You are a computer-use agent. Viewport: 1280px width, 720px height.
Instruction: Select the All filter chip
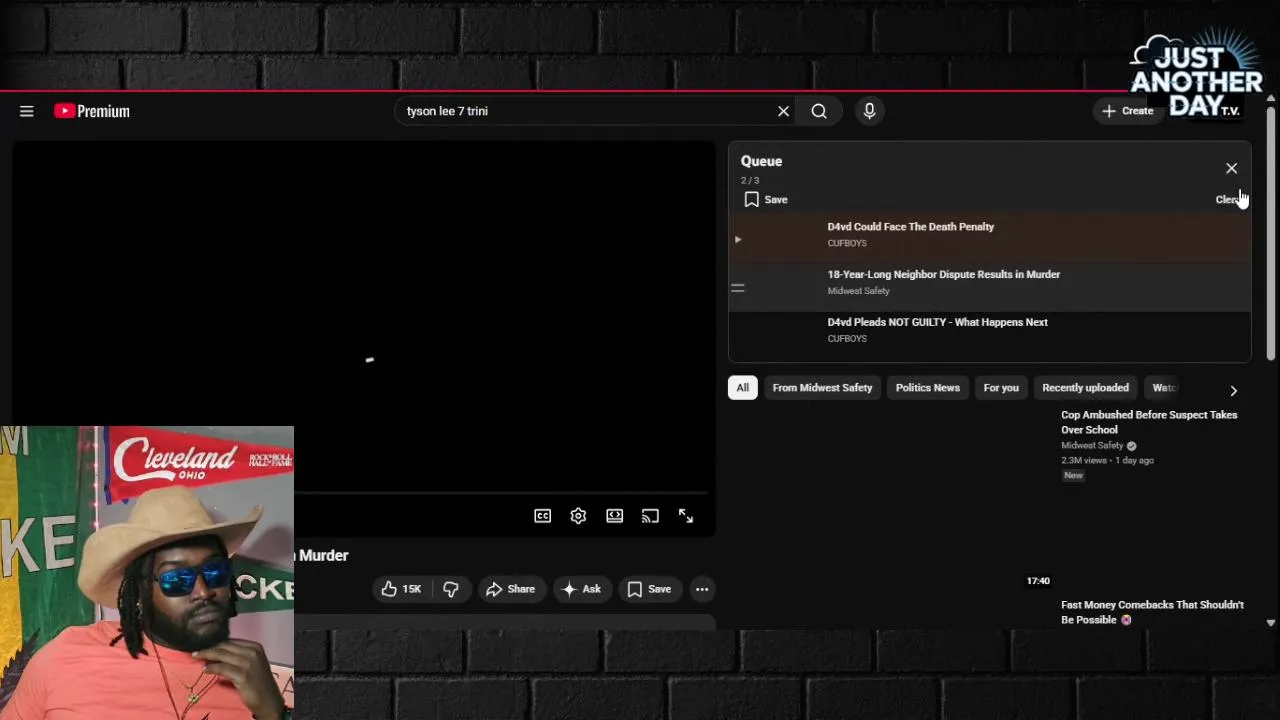pos(742,388)
